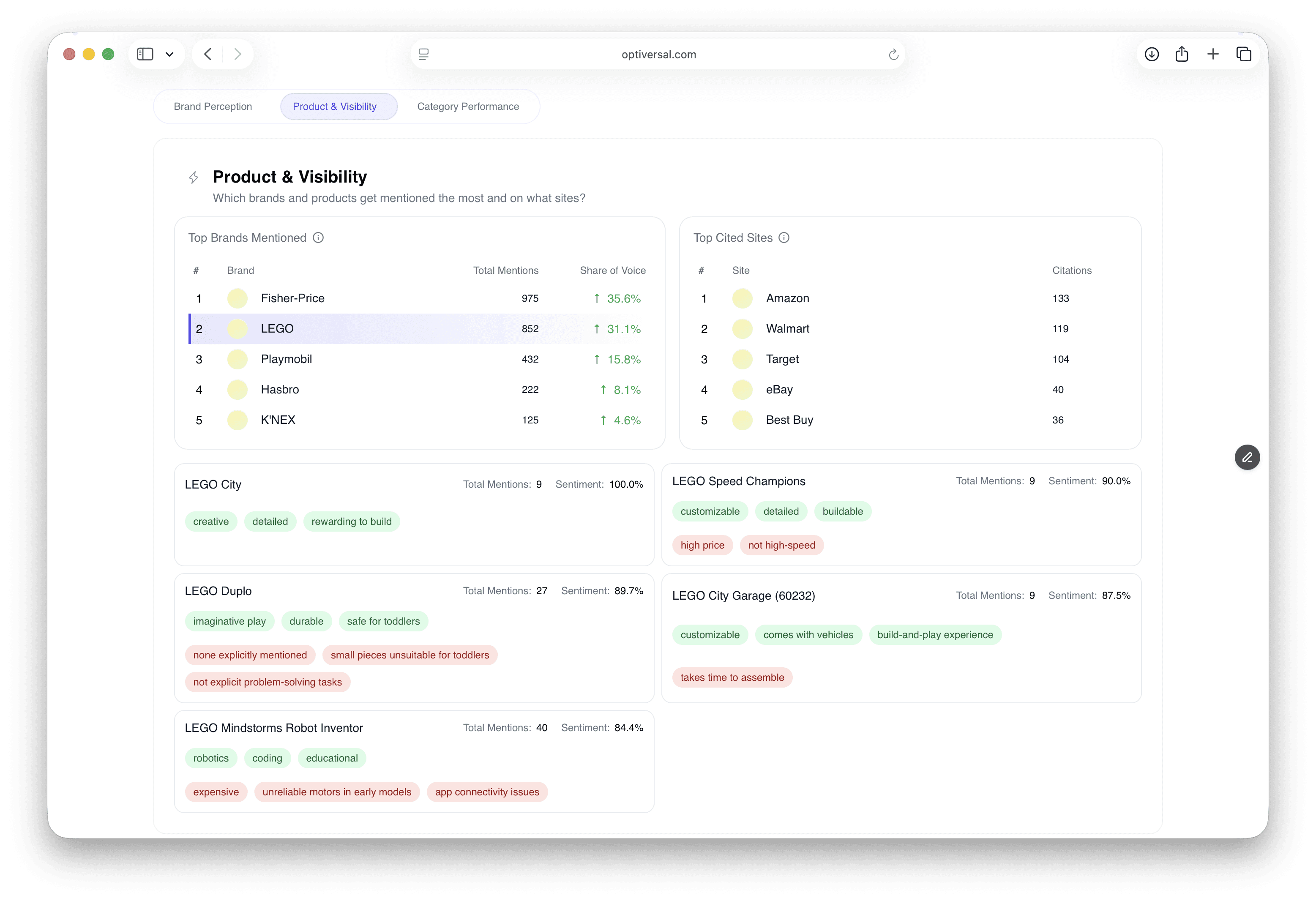Image resolution: width=1316 pixels, height=901 pixels.
Task: Click the info icon beside Top Brands Mentioned
Action: click(x=318, y=238)
